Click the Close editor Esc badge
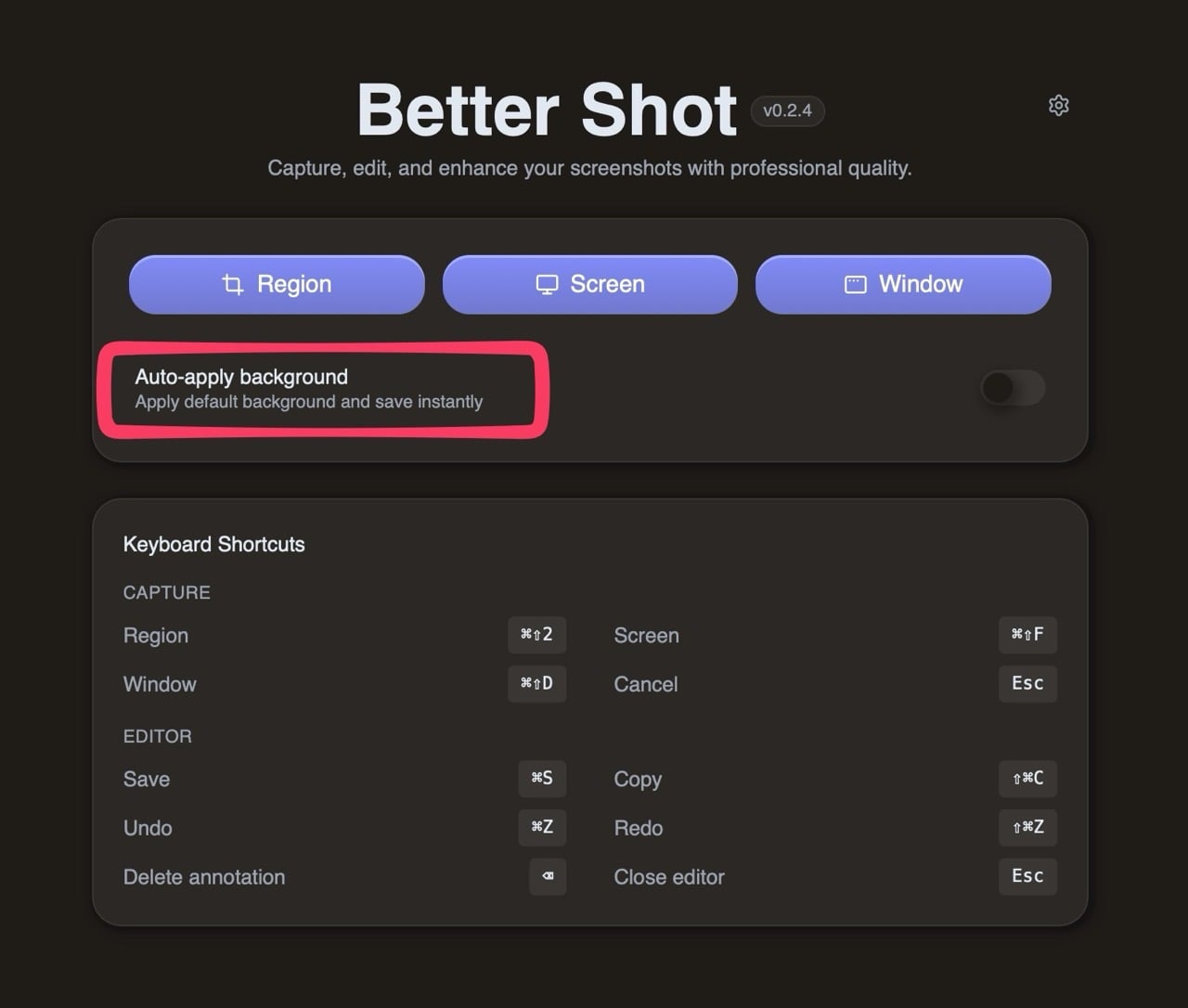 click(1027, 876)
